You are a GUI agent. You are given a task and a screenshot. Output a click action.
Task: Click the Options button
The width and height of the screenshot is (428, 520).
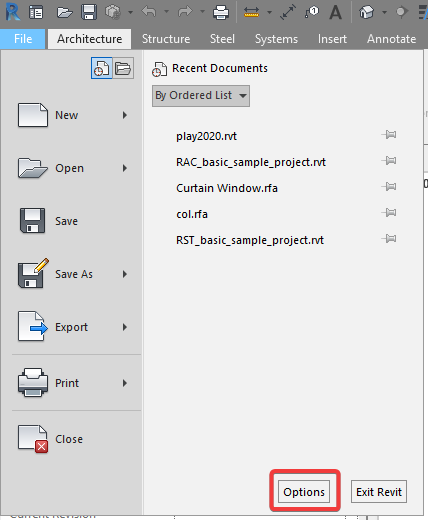(304, 492)
